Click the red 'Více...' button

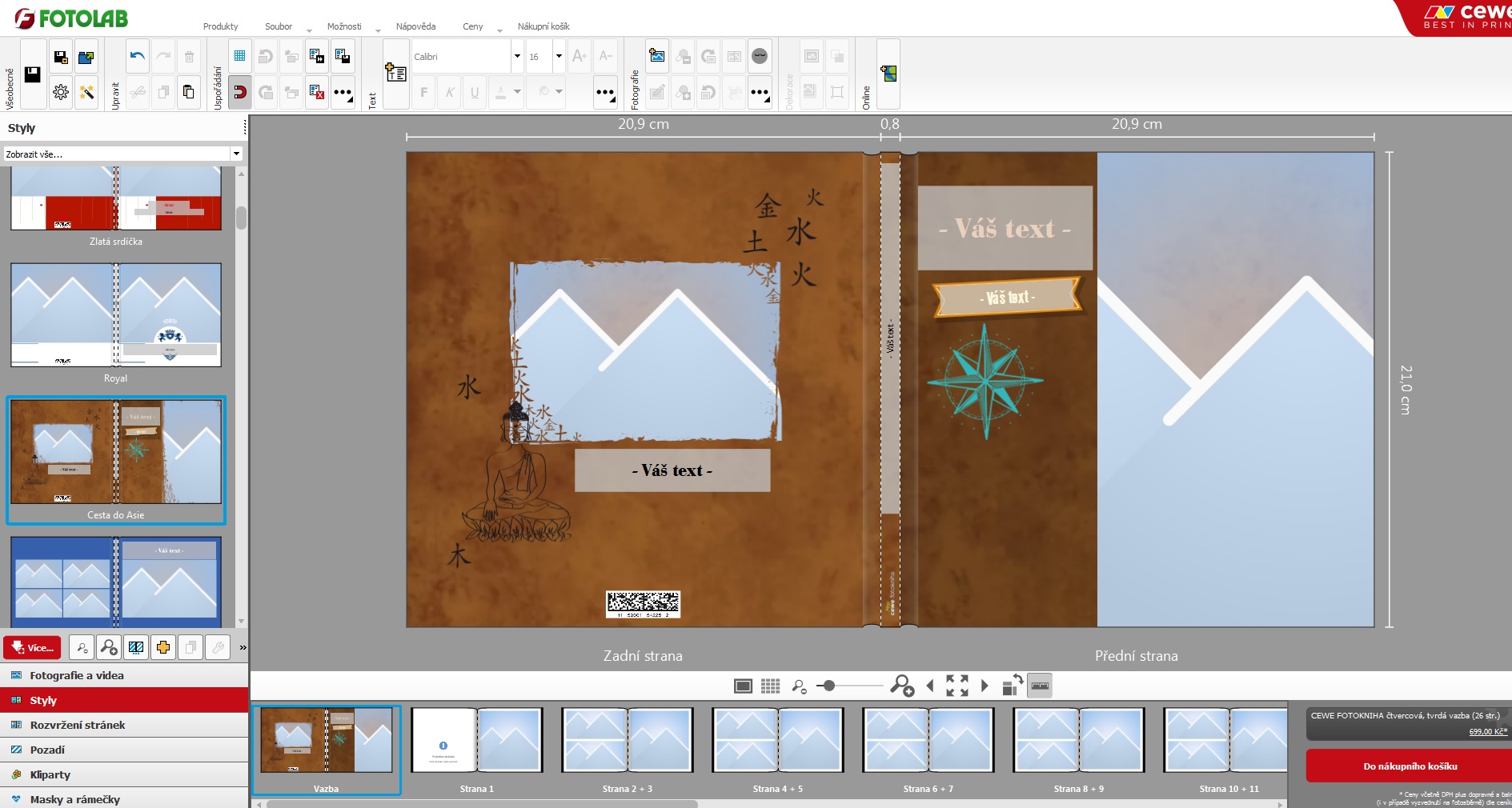[33, 648]
